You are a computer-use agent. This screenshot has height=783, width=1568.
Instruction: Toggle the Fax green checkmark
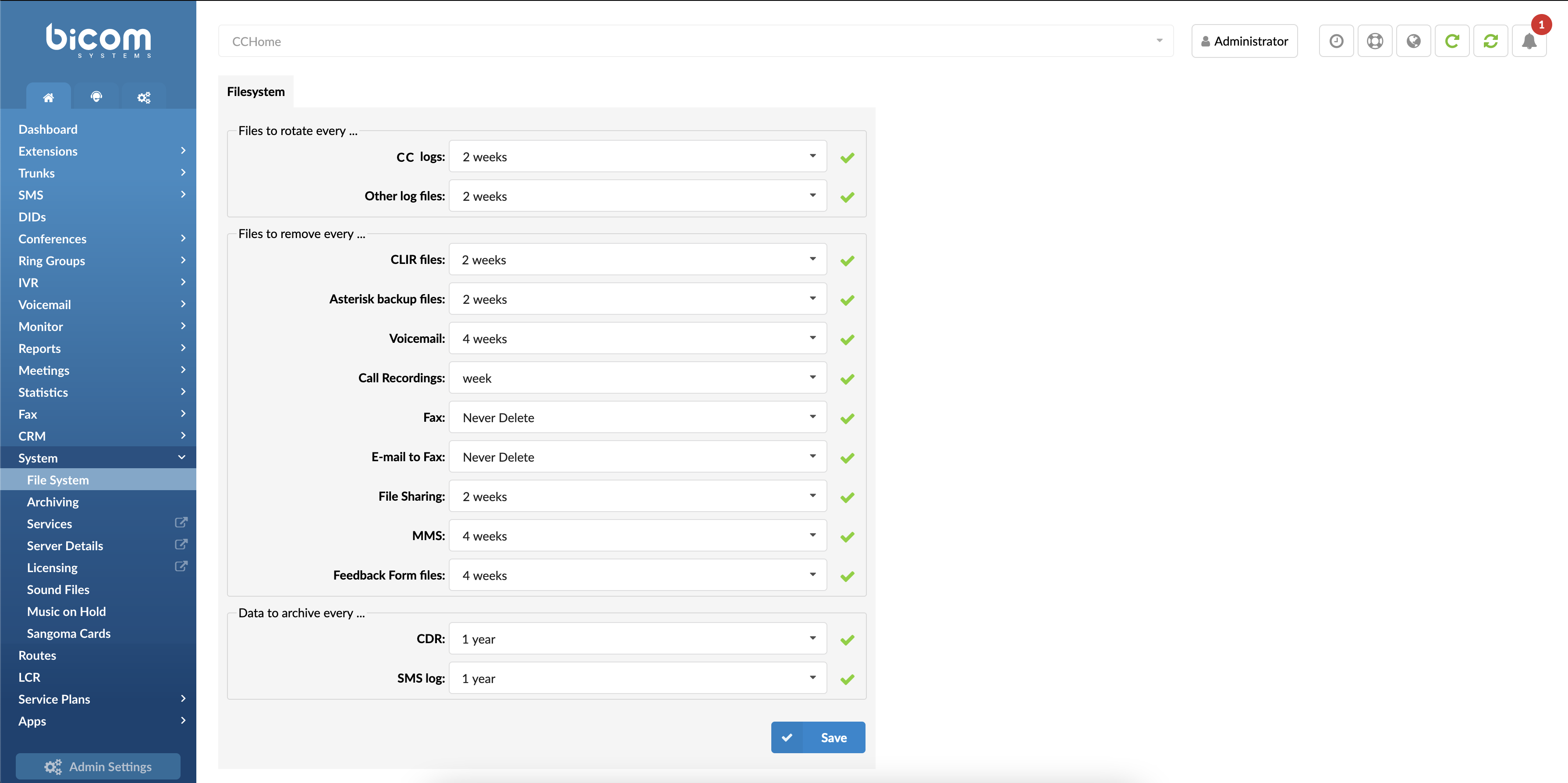click(x=847, y=418)
